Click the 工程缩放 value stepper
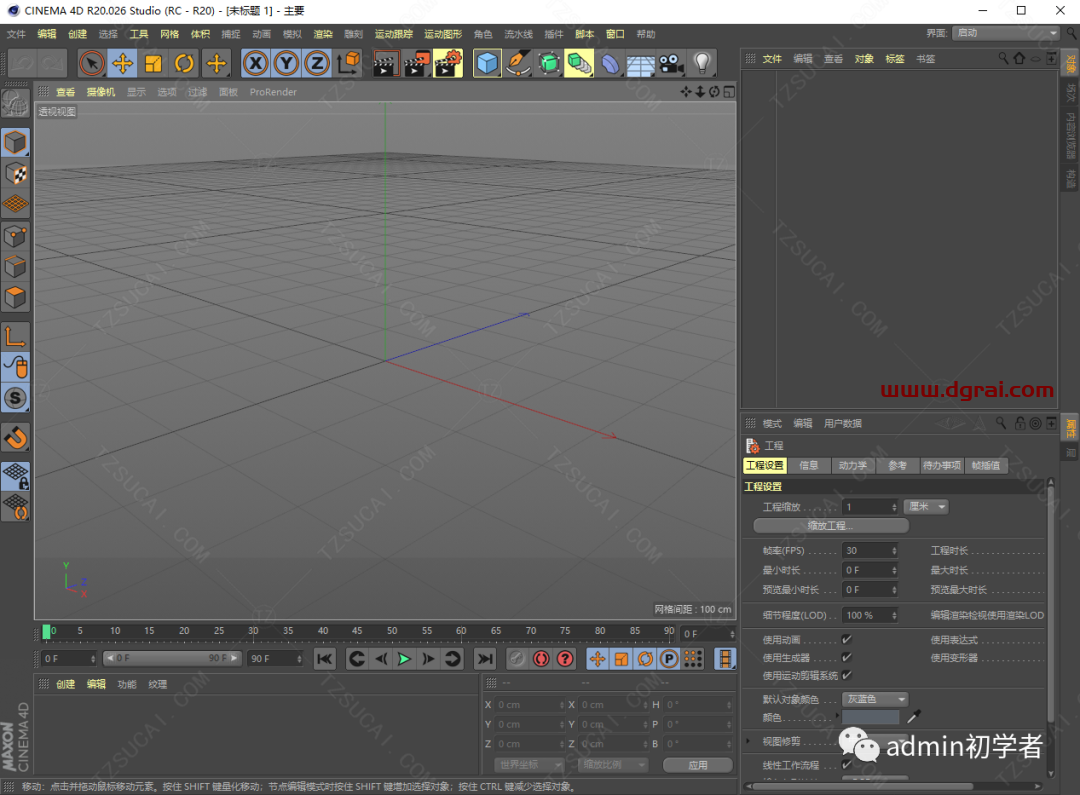1080x795 pixels. 894,507
